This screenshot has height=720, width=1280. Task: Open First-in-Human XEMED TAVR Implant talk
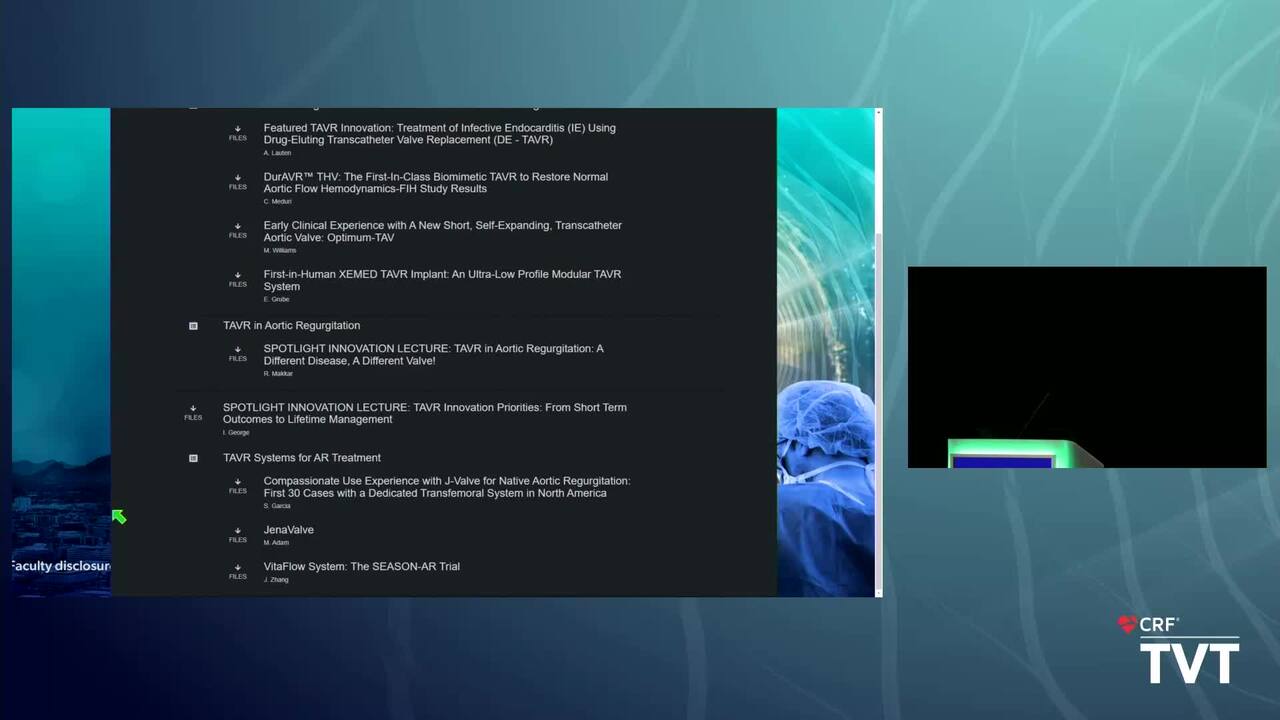pos(442,280)
